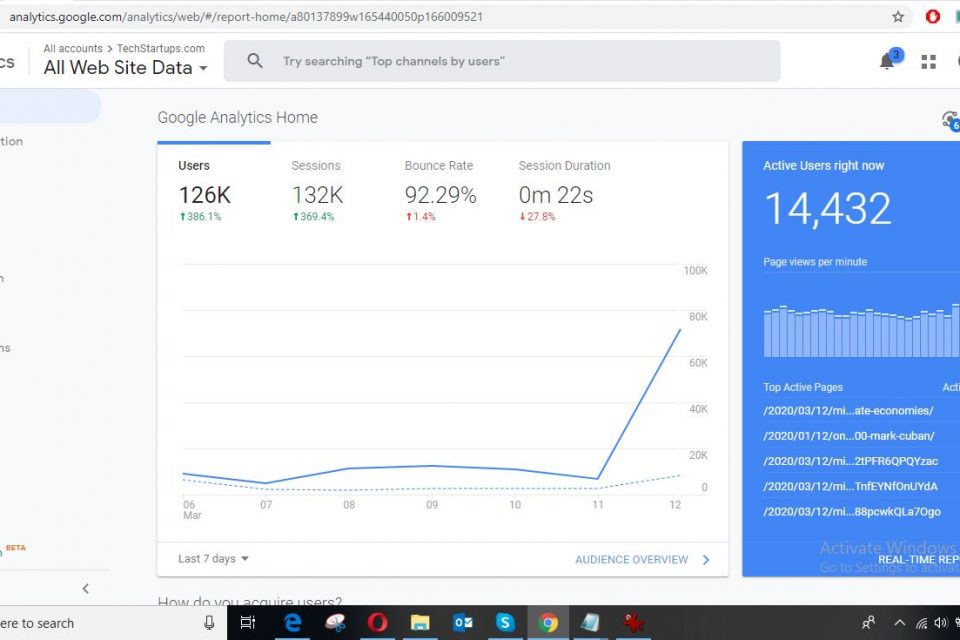Open Microsoft Edge from the taskbar

pos(293,622)
